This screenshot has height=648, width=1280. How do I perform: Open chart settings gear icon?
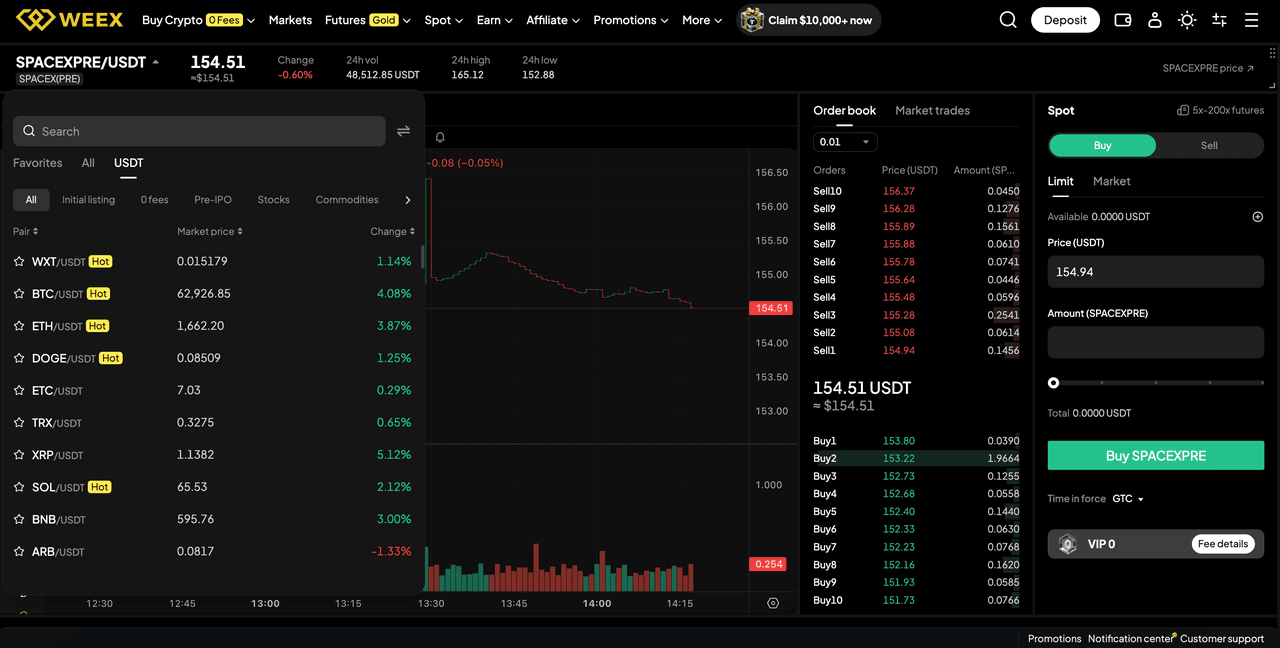point(773,603)
